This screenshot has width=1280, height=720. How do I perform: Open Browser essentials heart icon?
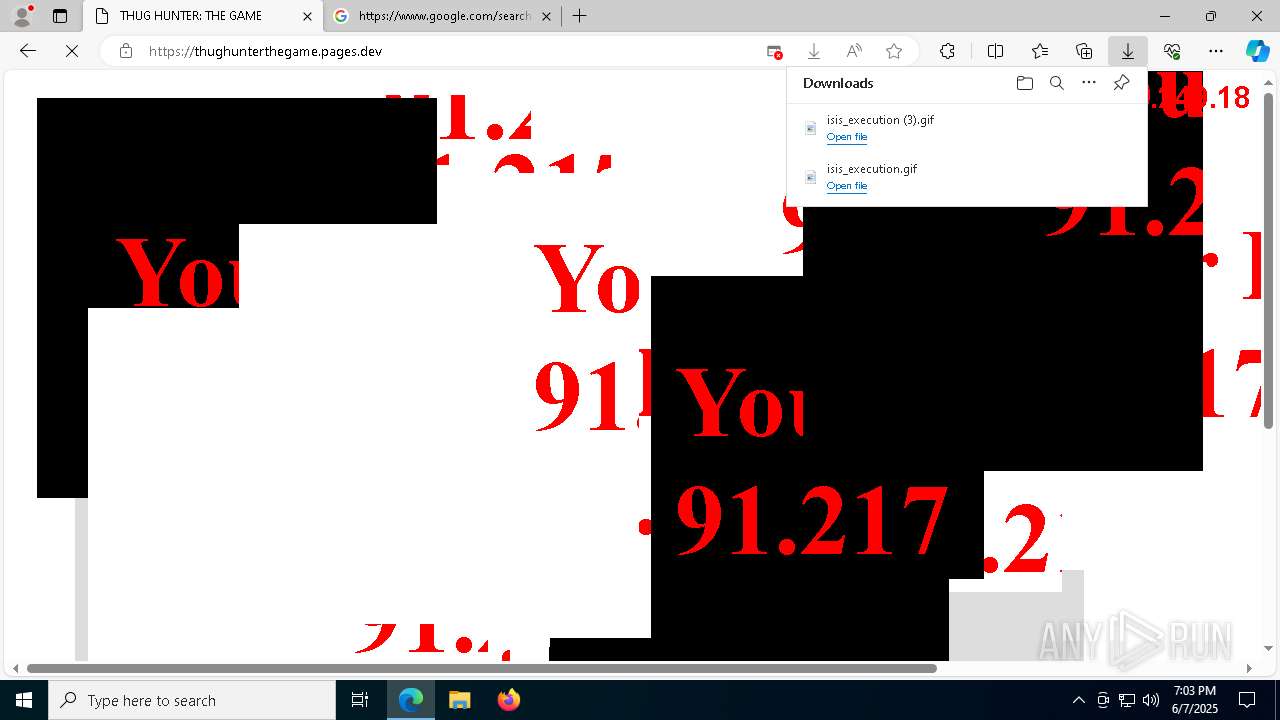[1172, 51]
